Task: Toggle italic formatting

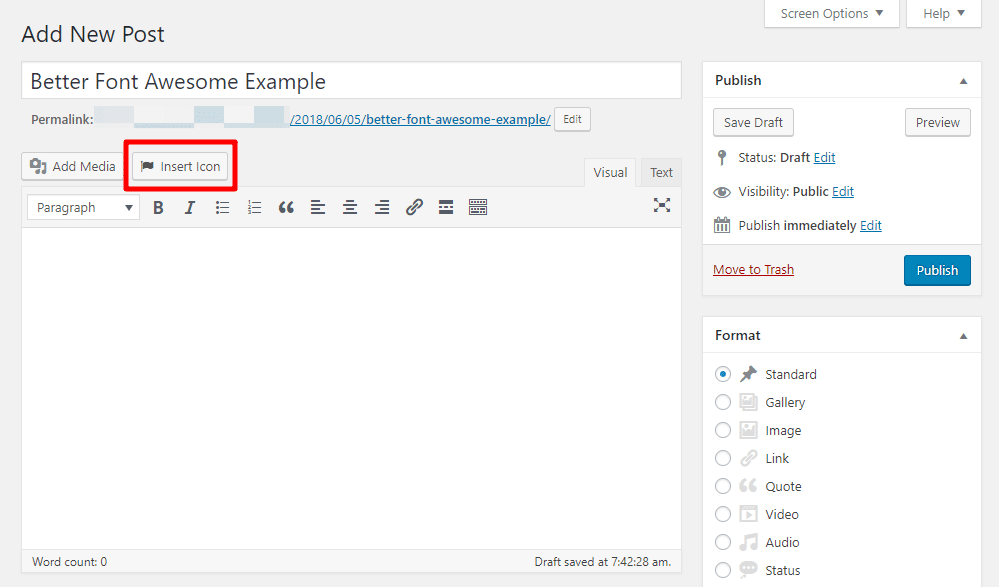Action: click(189, 207)
